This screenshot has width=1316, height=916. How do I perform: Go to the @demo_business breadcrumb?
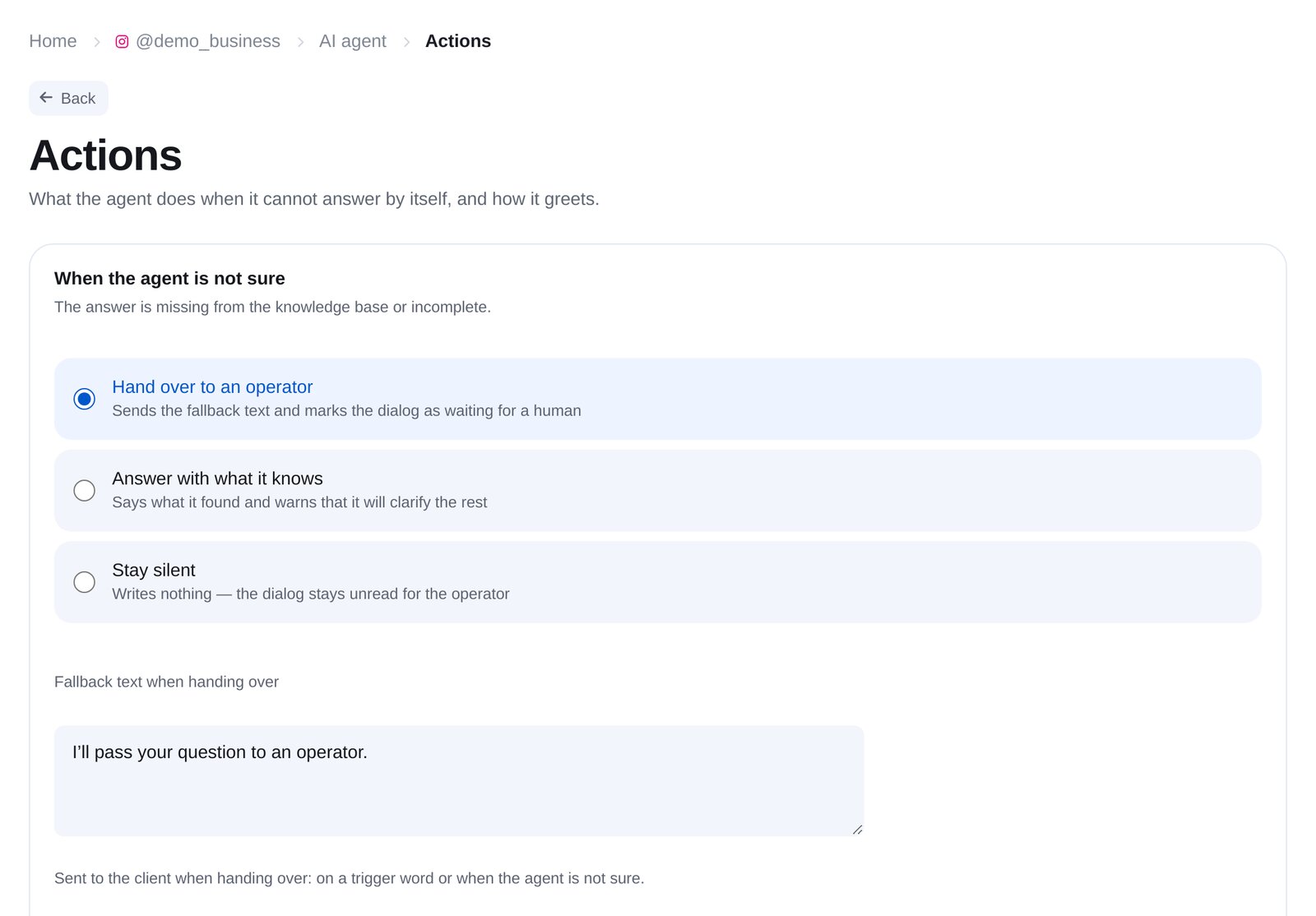click(207, 41)
